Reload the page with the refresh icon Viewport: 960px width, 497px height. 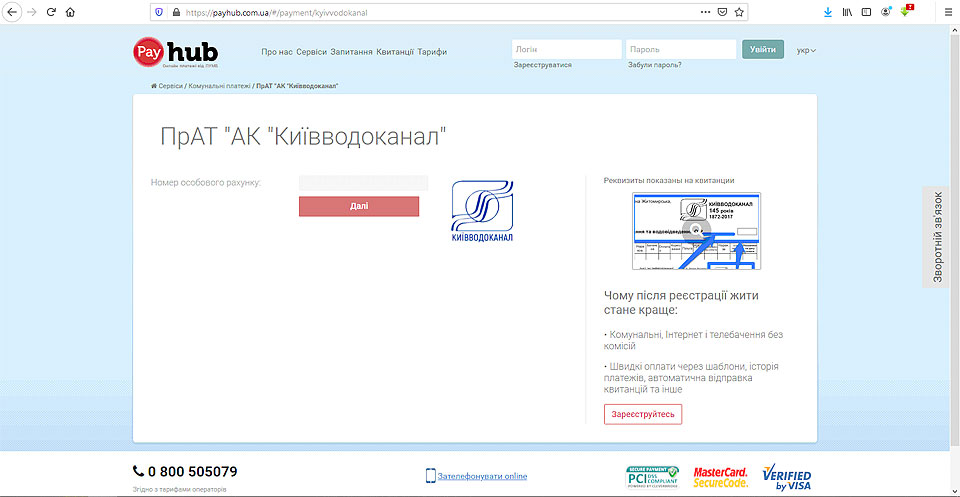point(51,12)
